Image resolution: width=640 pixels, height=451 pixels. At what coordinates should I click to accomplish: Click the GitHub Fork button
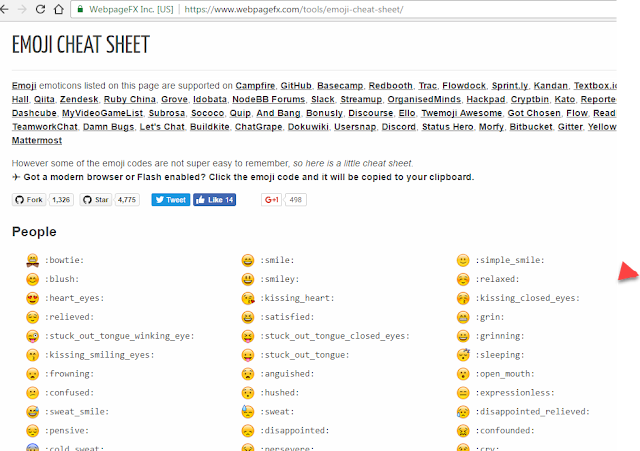click(29, 200)
